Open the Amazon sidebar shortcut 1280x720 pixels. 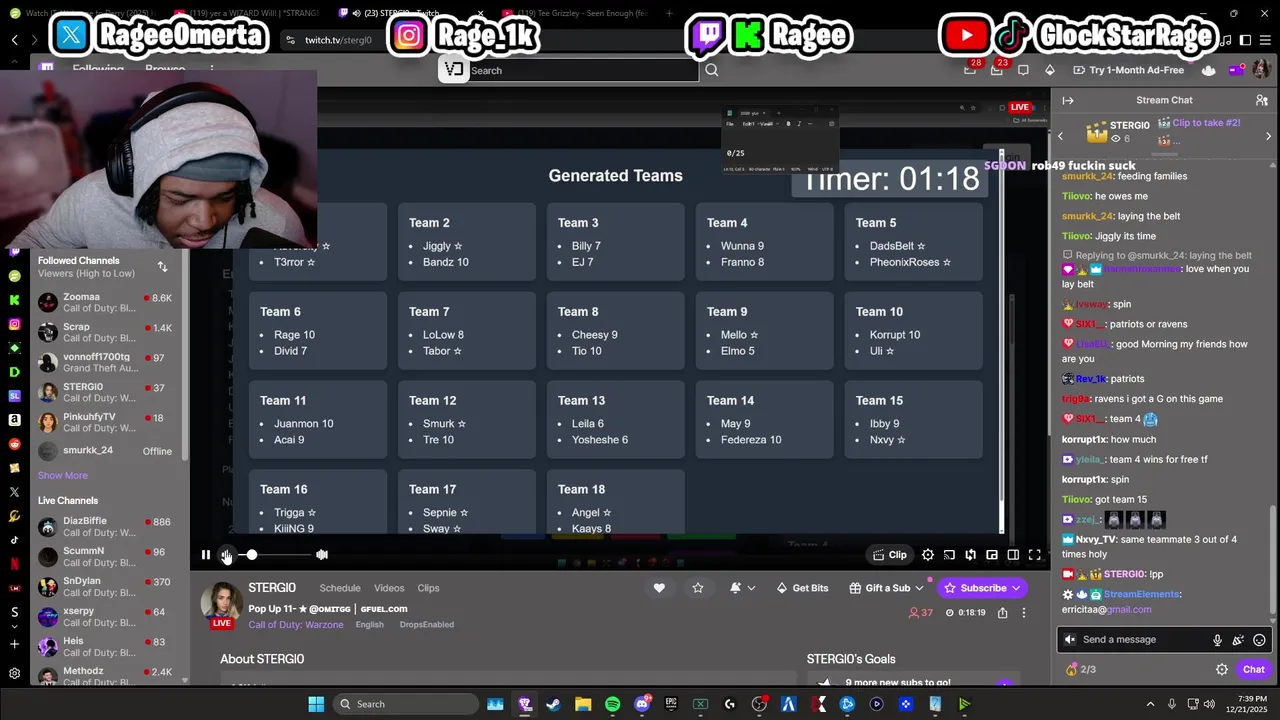[14, 420]
